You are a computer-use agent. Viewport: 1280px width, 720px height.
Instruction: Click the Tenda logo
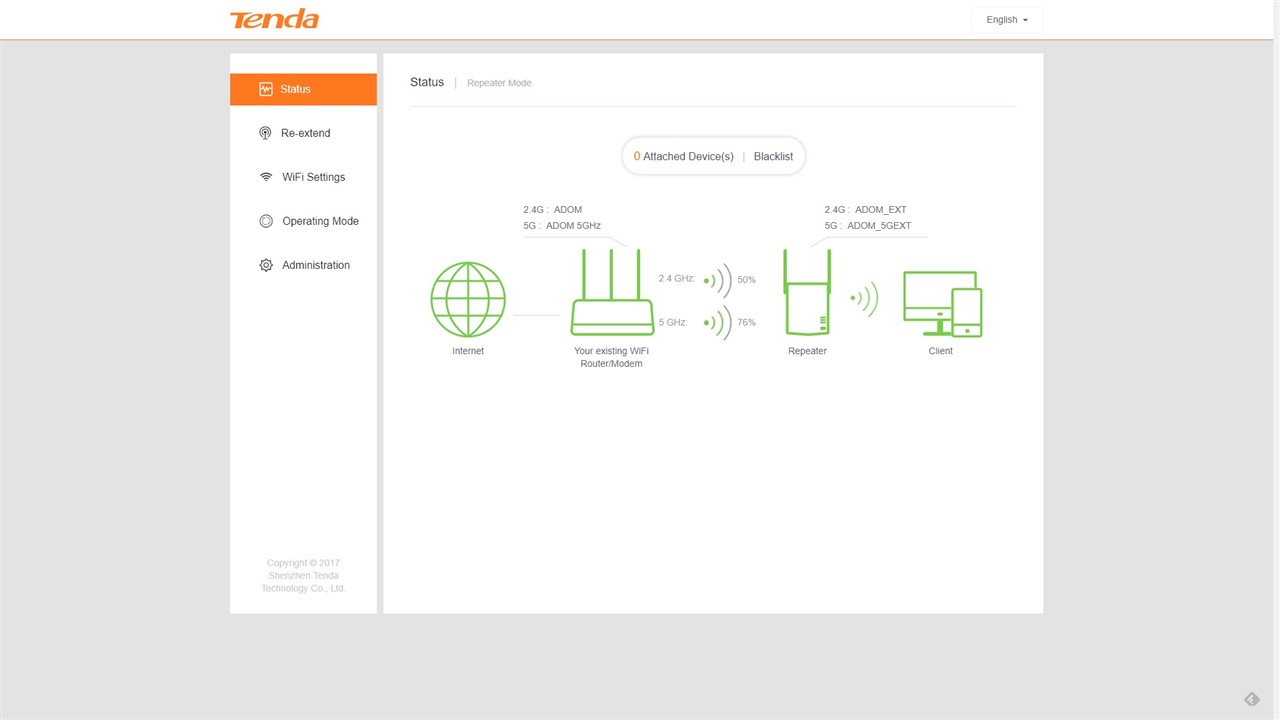[x=274, y=19]
